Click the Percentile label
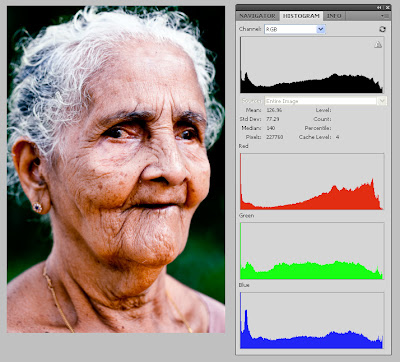400x362 pixels. coord(318,128)
